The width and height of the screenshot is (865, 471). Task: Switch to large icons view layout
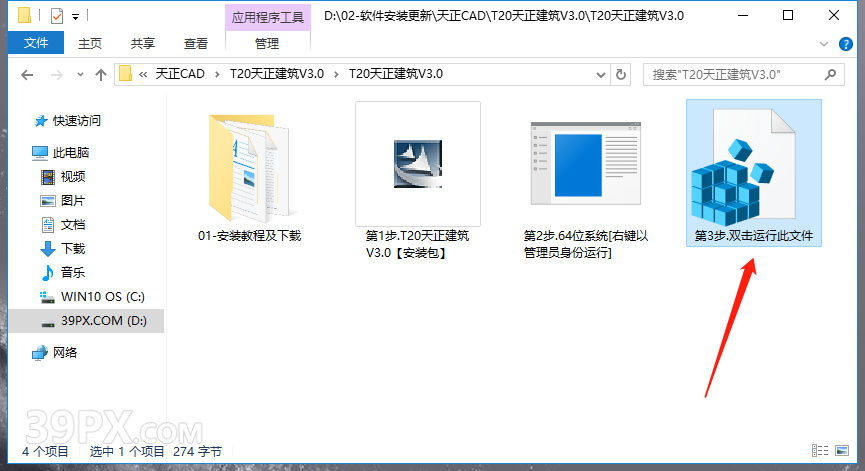[x=842, y=451]
